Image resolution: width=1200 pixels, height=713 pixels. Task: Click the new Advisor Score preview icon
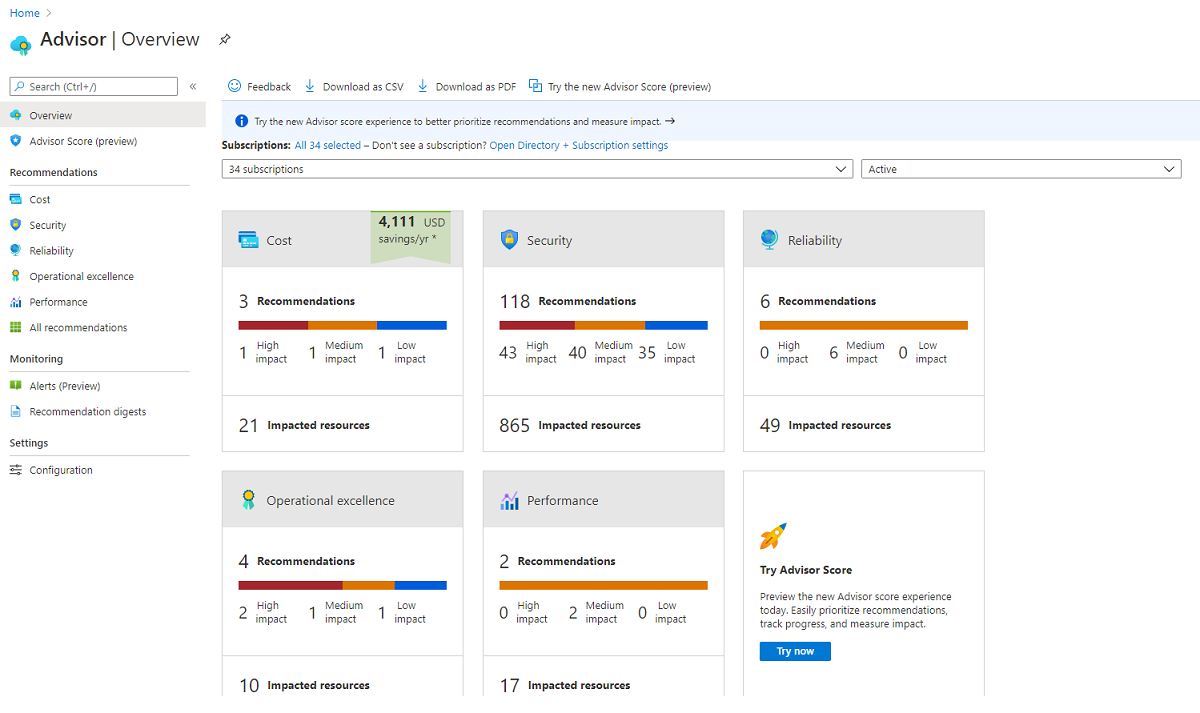coord(535,86)
